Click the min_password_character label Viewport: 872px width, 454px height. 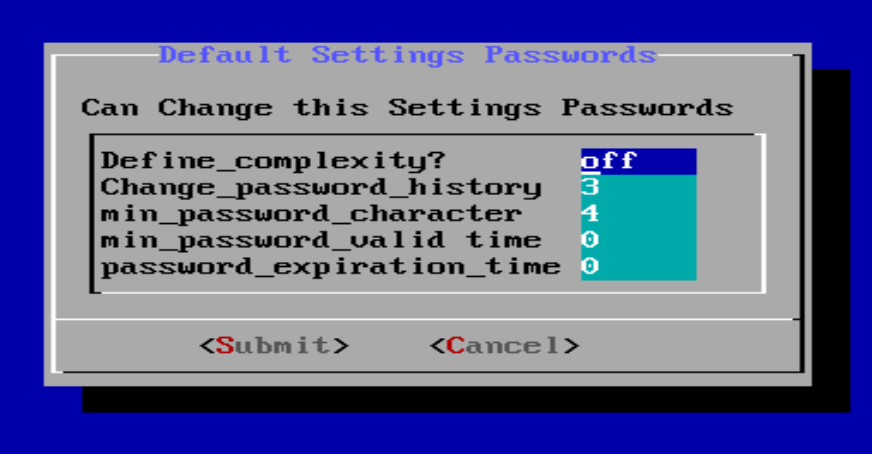tap(311, 214)
